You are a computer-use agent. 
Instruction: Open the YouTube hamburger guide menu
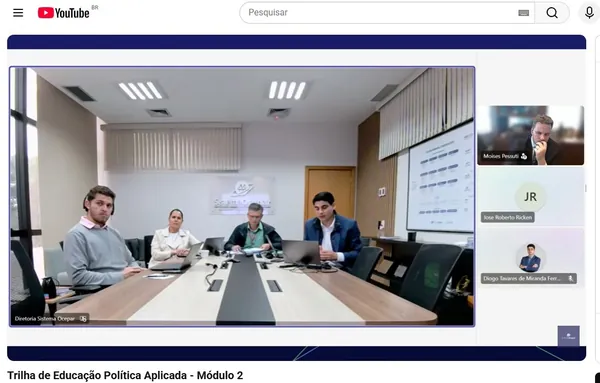coord(18,13)
